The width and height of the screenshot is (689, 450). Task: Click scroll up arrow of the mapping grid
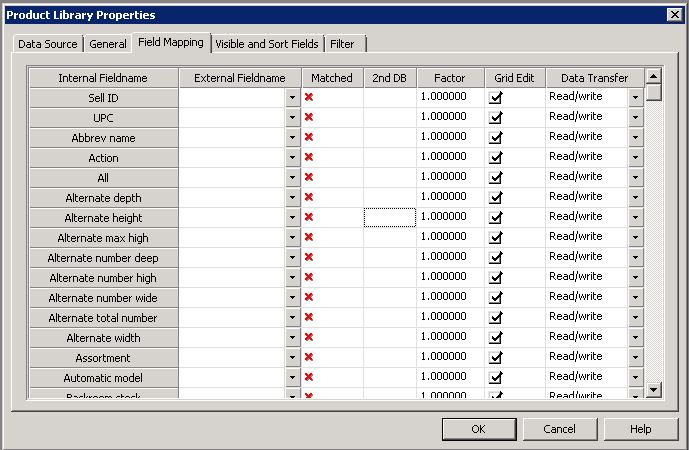653,76
